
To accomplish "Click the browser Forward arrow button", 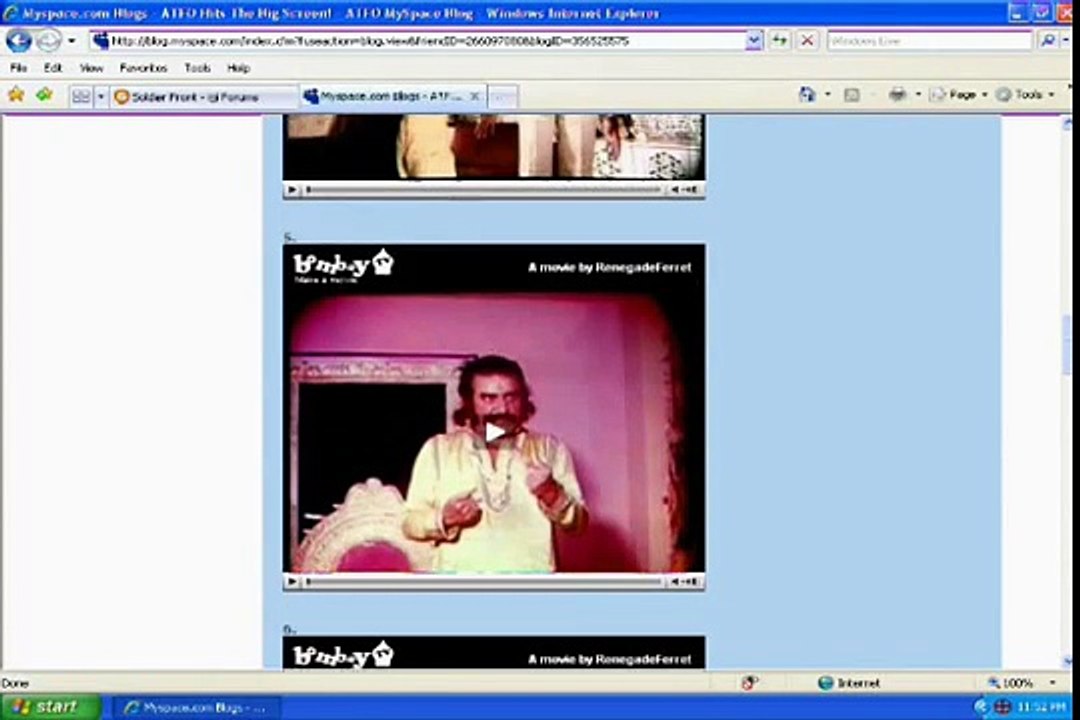I will (48, 41).
